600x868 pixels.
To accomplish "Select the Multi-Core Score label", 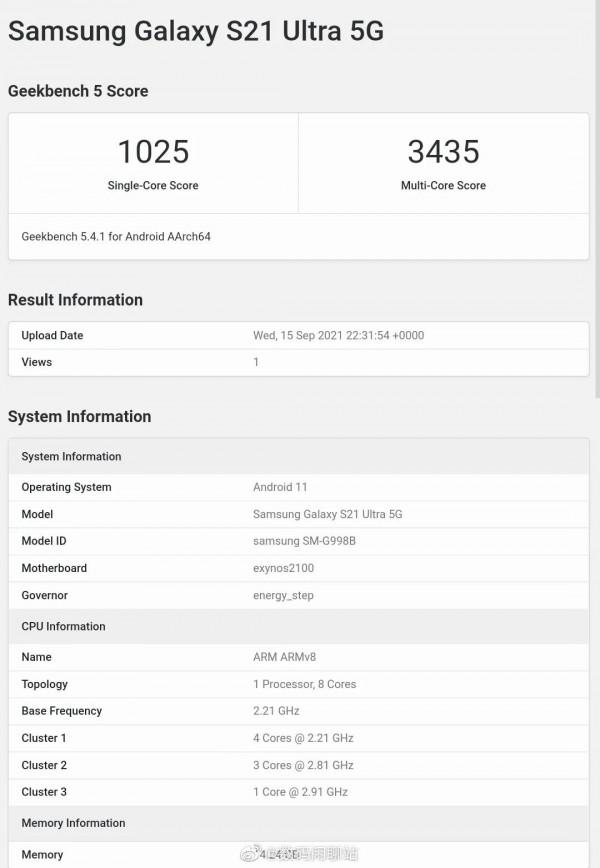I will 443,185.
